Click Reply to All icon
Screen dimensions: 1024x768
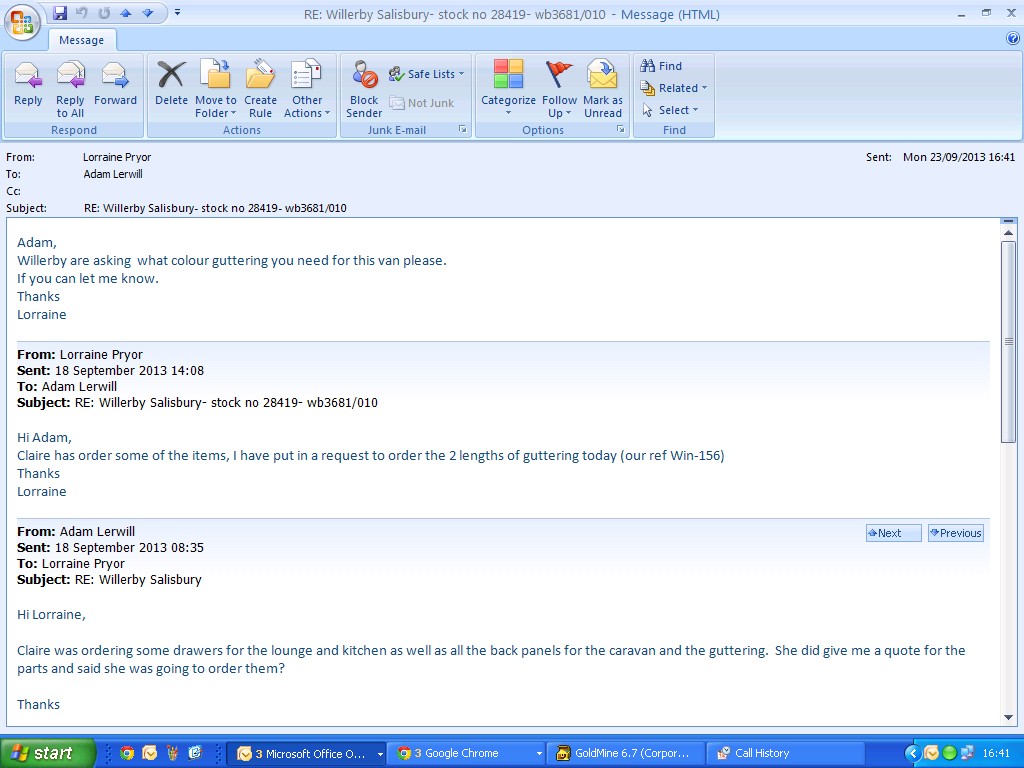(70, 89)
